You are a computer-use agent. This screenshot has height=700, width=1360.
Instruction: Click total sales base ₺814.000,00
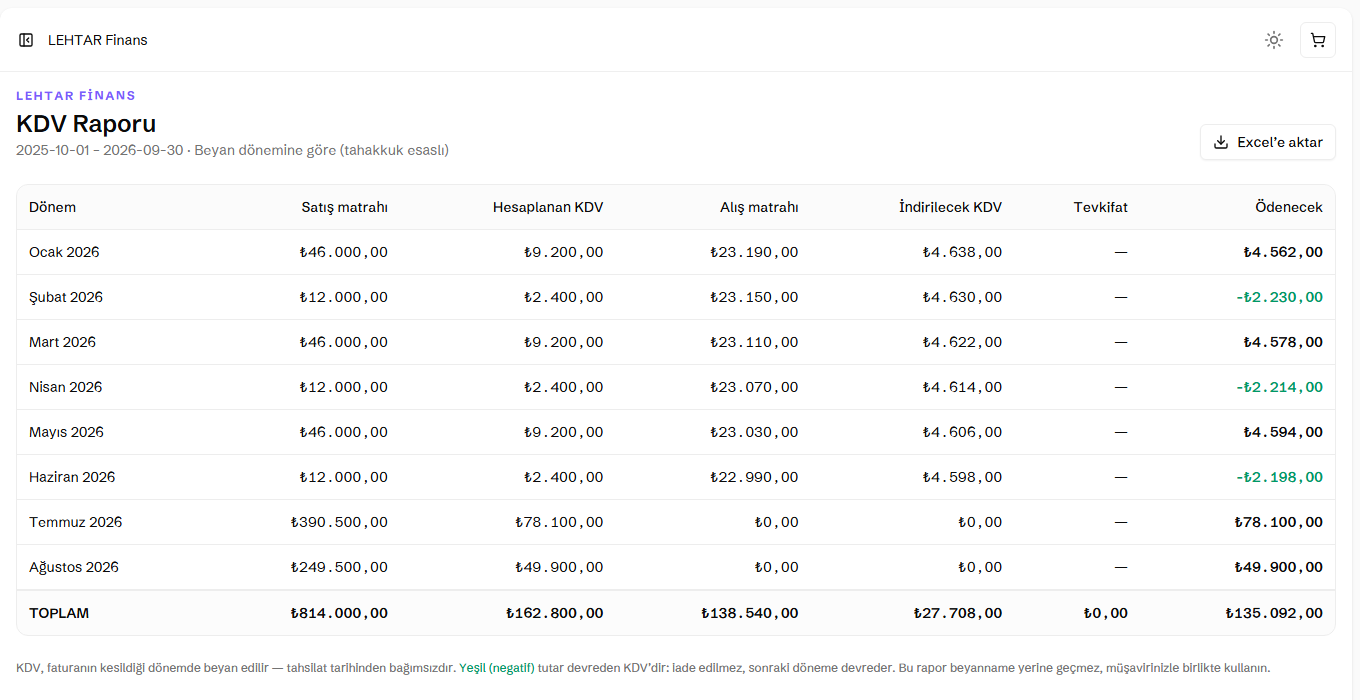coord(340,613)
